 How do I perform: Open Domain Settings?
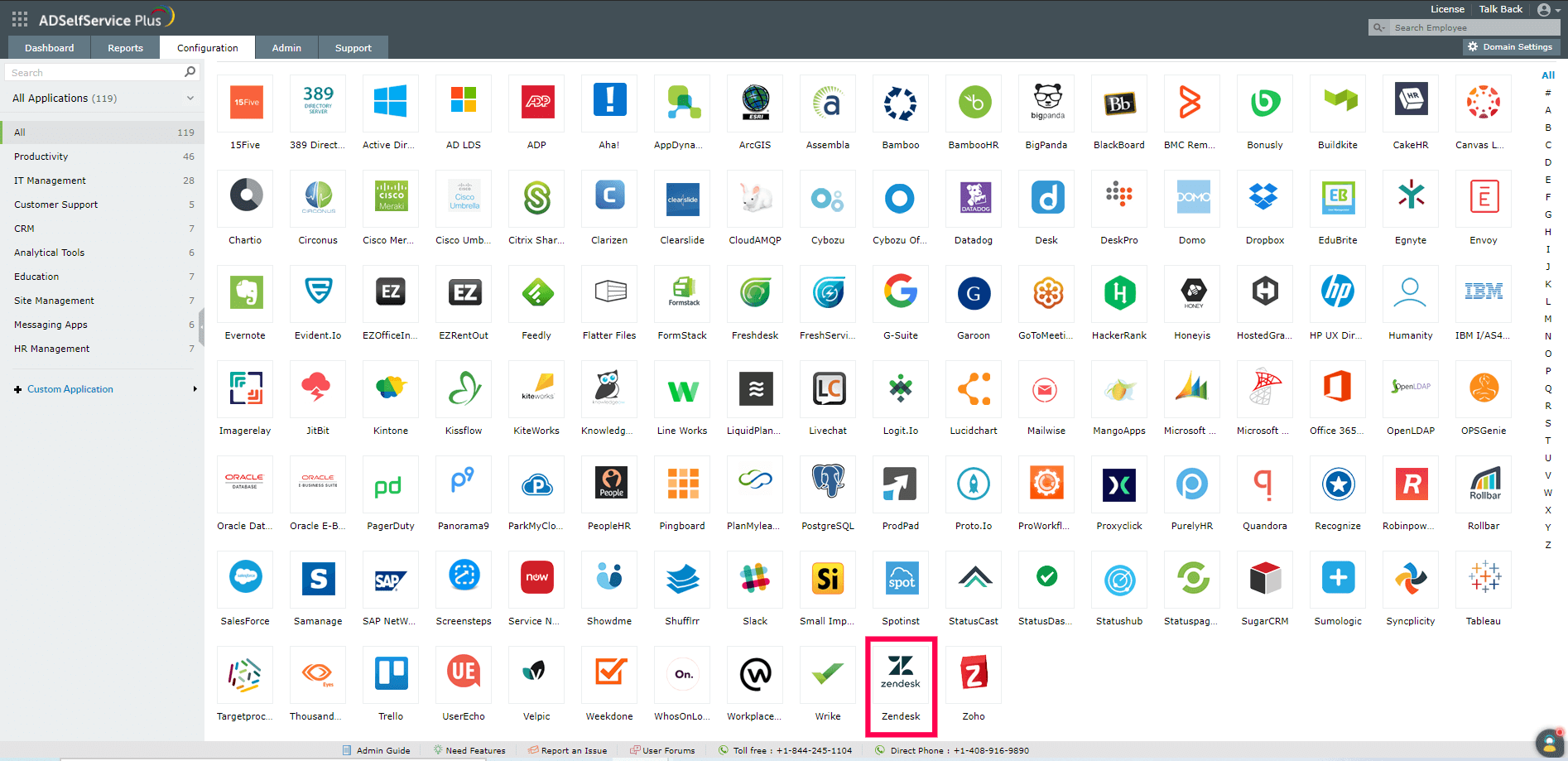pos(1511,47)
